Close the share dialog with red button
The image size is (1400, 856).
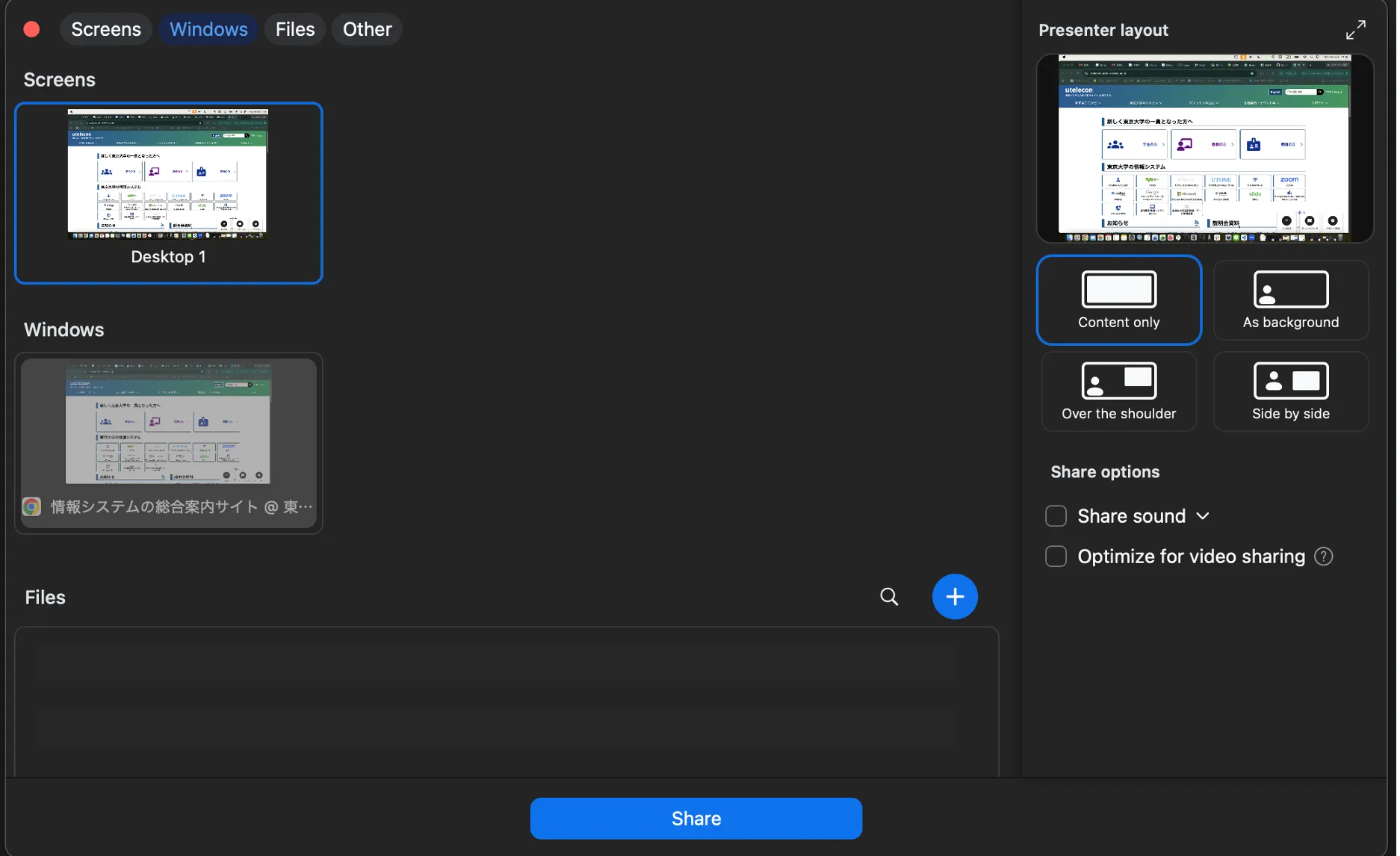coord(31,29)
